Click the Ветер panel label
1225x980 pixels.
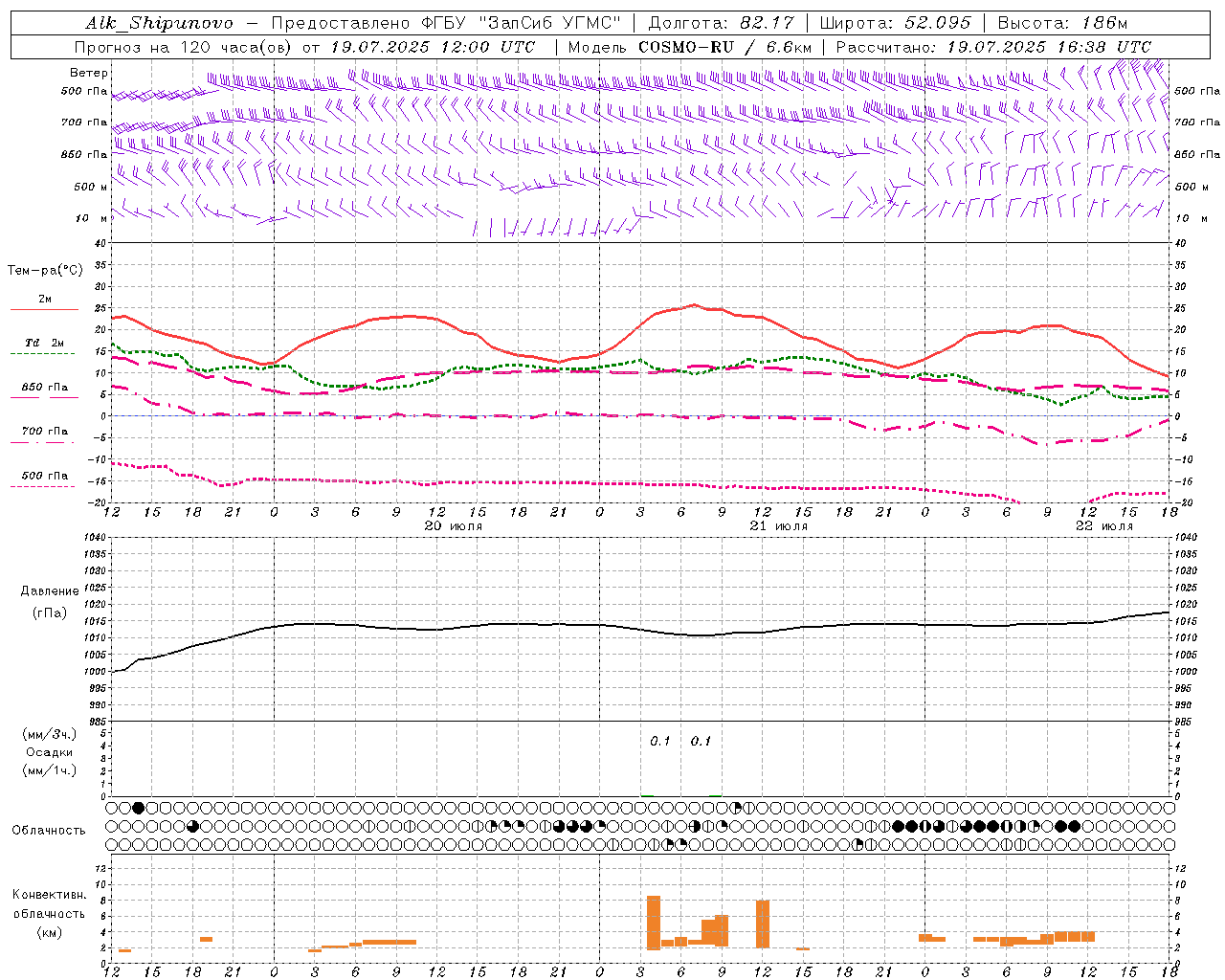tap(89, 73)
